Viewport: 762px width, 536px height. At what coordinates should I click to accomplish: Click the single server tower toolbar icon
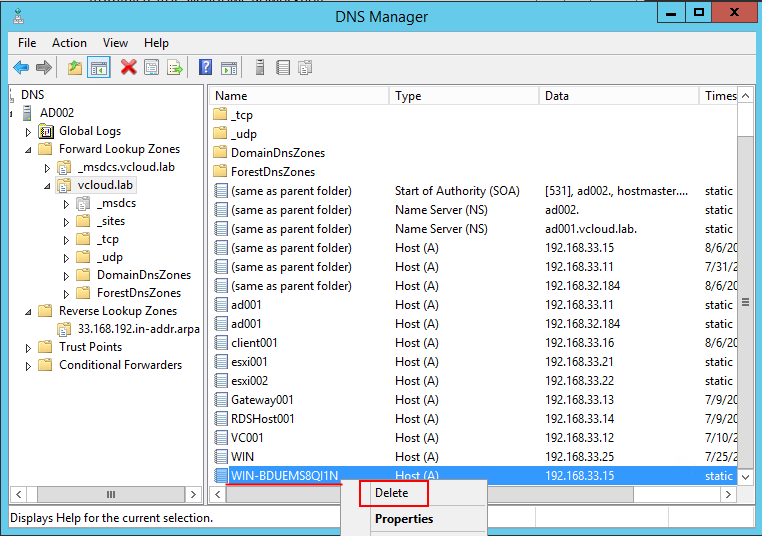tap(260, 68)
